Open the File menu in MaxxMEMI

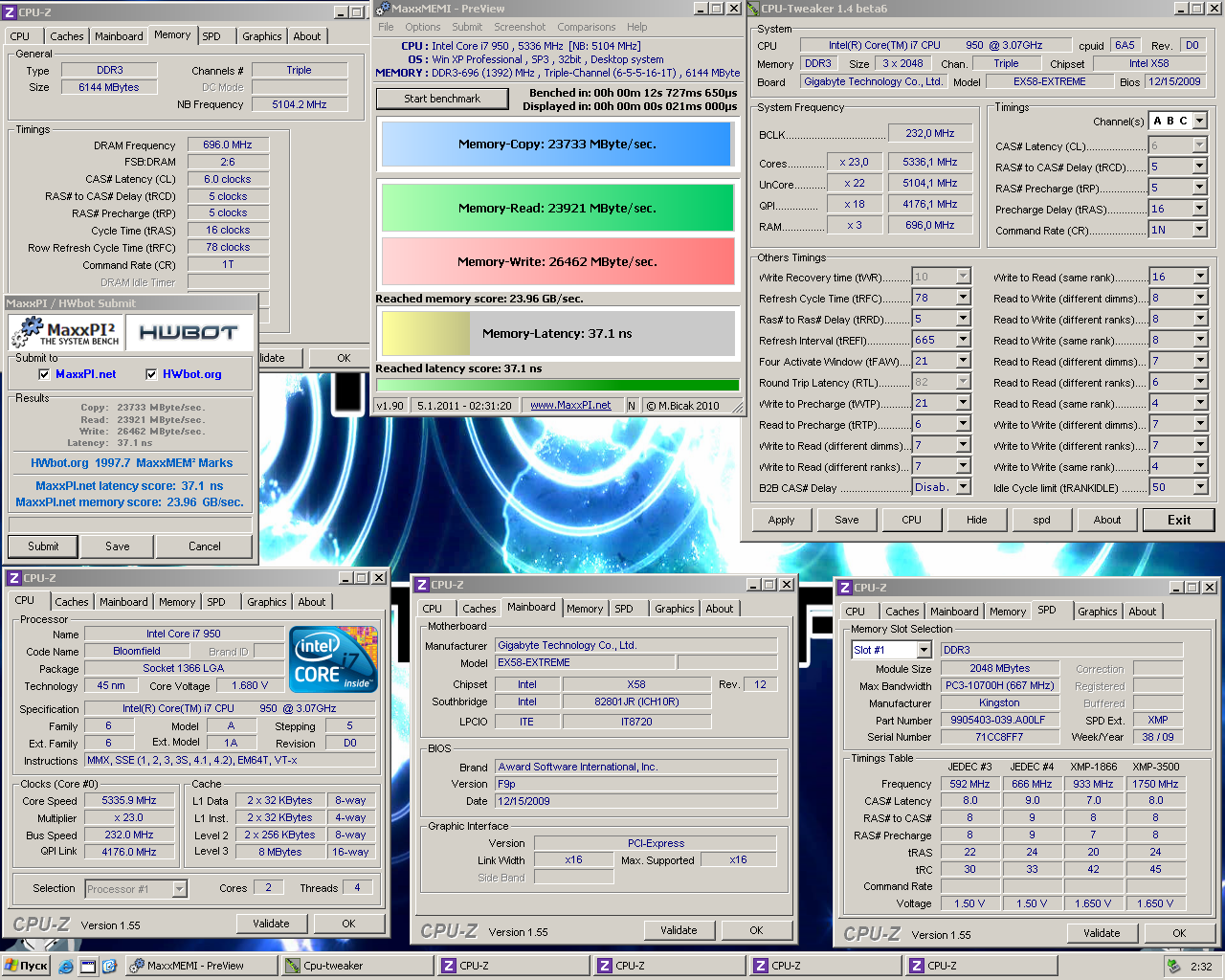coord(386,27)
